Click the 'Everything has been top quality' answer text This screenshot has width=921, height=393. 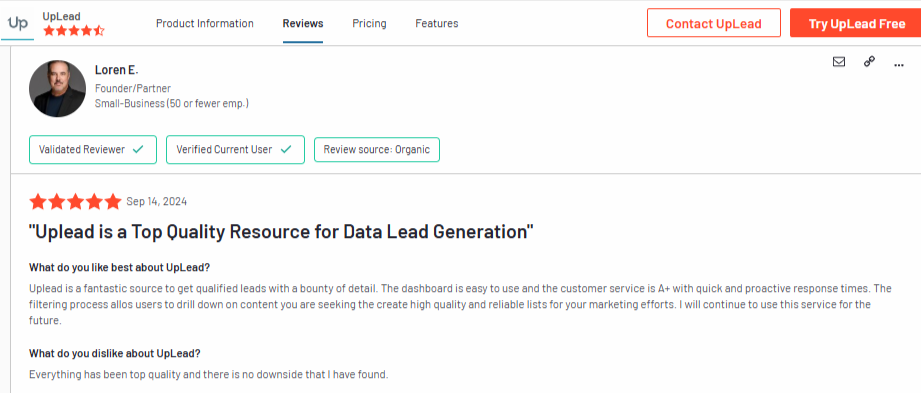[x=209, y=374]
